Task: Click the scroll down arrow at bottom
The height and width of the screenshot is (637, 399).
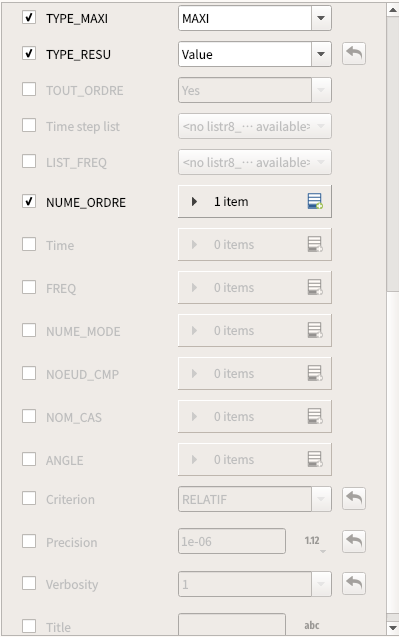Action: pos(393,628)
